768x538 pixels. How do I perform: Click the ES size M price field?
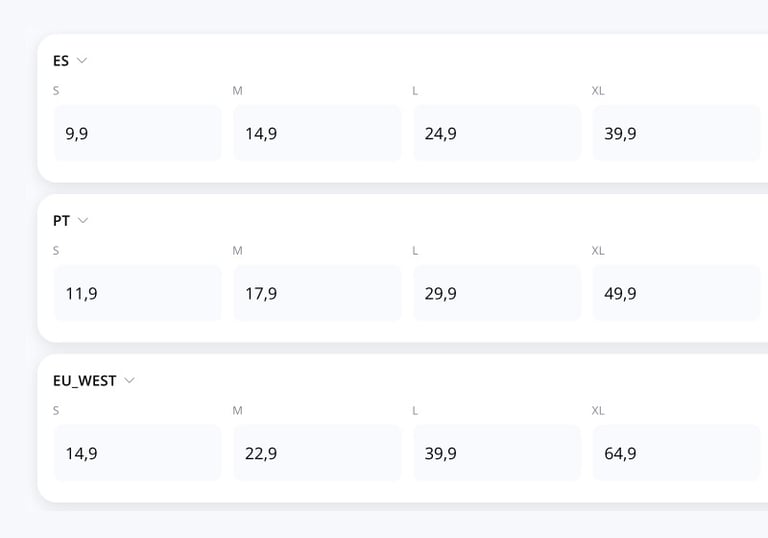[x=317, y=133]
